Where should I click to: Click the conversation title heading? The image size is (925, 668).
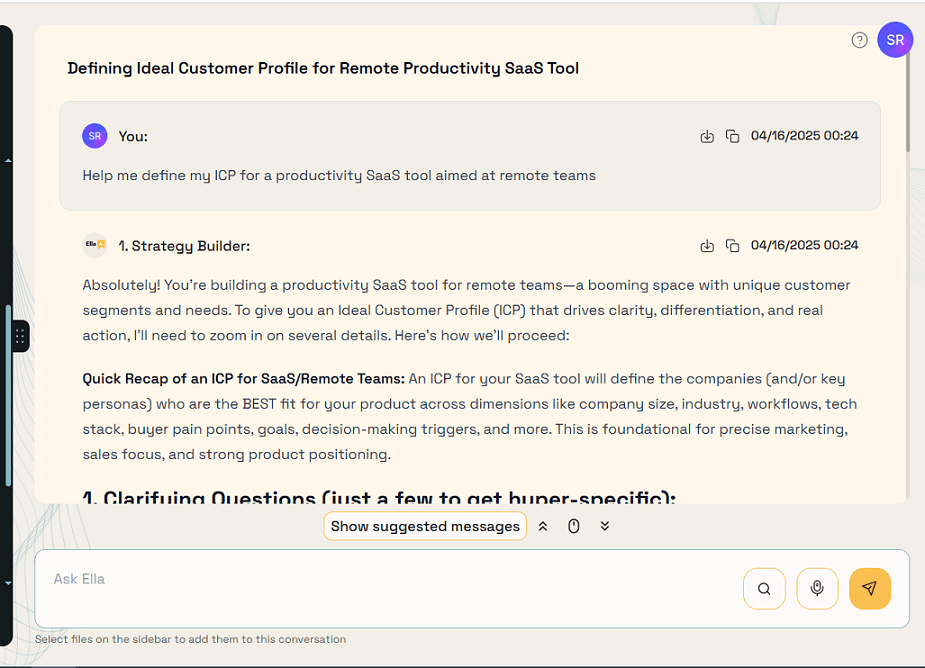pos(323,68)
